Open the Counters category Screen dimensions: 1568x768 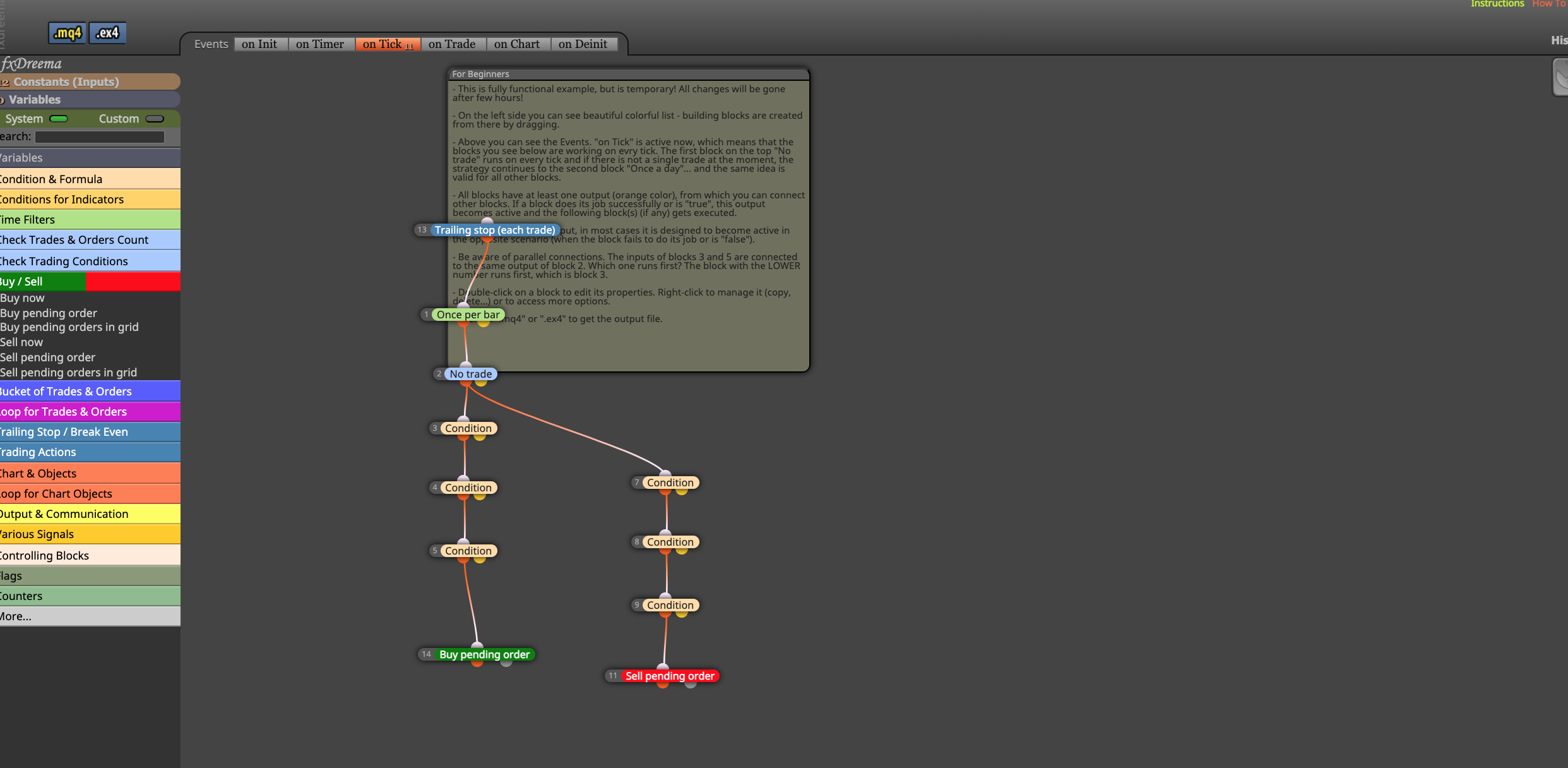click(90, 596)
